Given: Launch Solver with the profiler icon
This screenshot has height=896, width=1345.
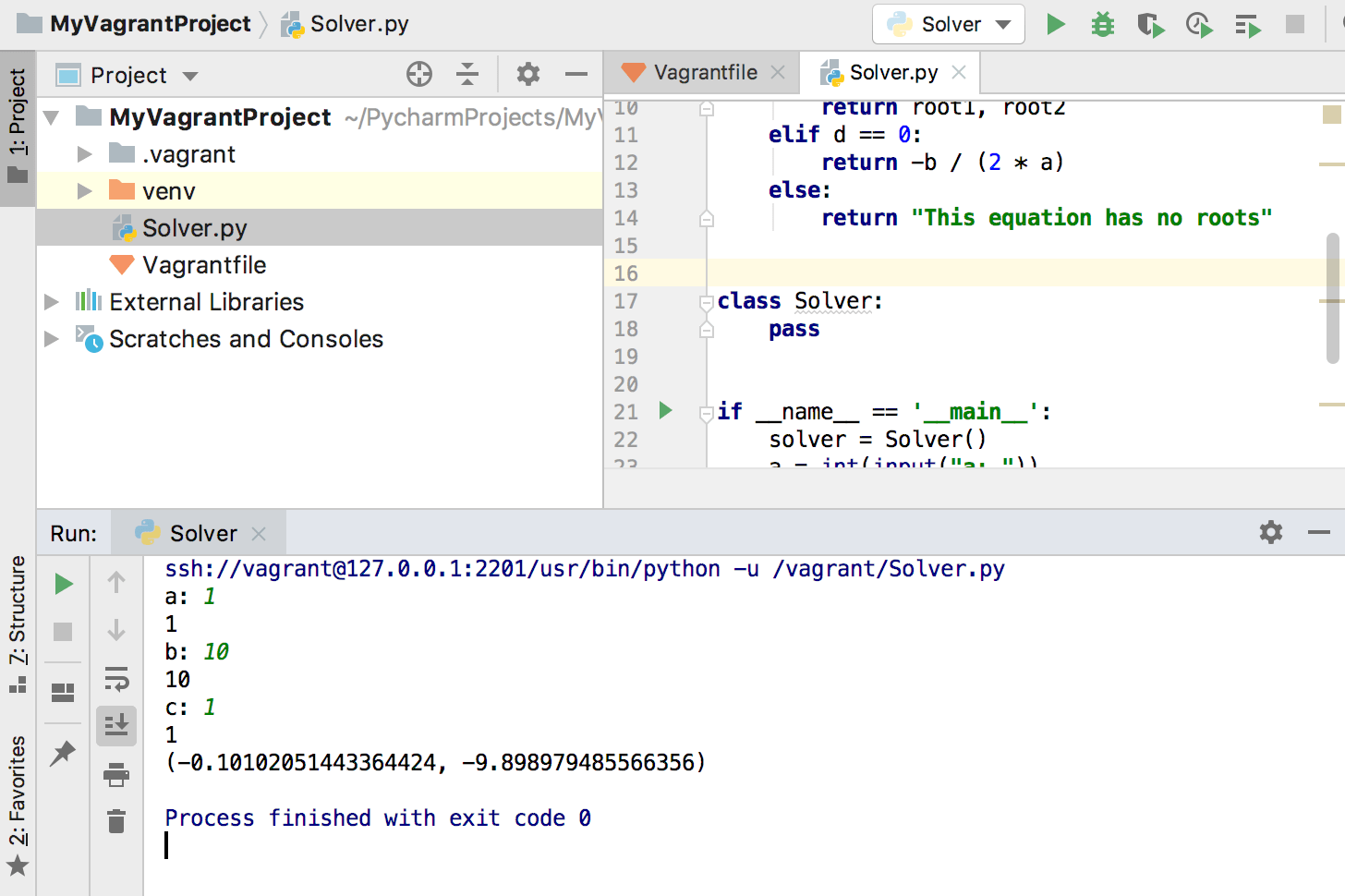Looking at the screenshot, I should 1198,25.
